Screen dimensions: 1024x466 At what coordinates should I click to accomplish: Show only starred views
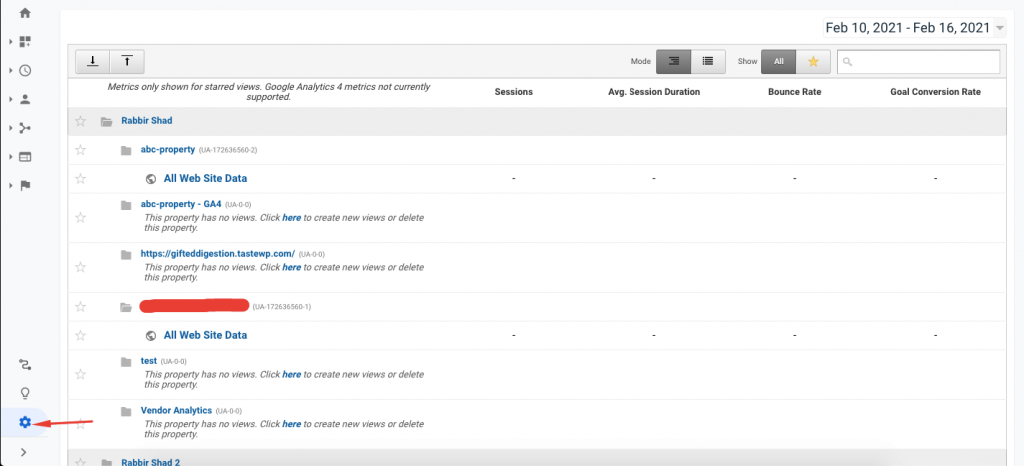[813, 61]
